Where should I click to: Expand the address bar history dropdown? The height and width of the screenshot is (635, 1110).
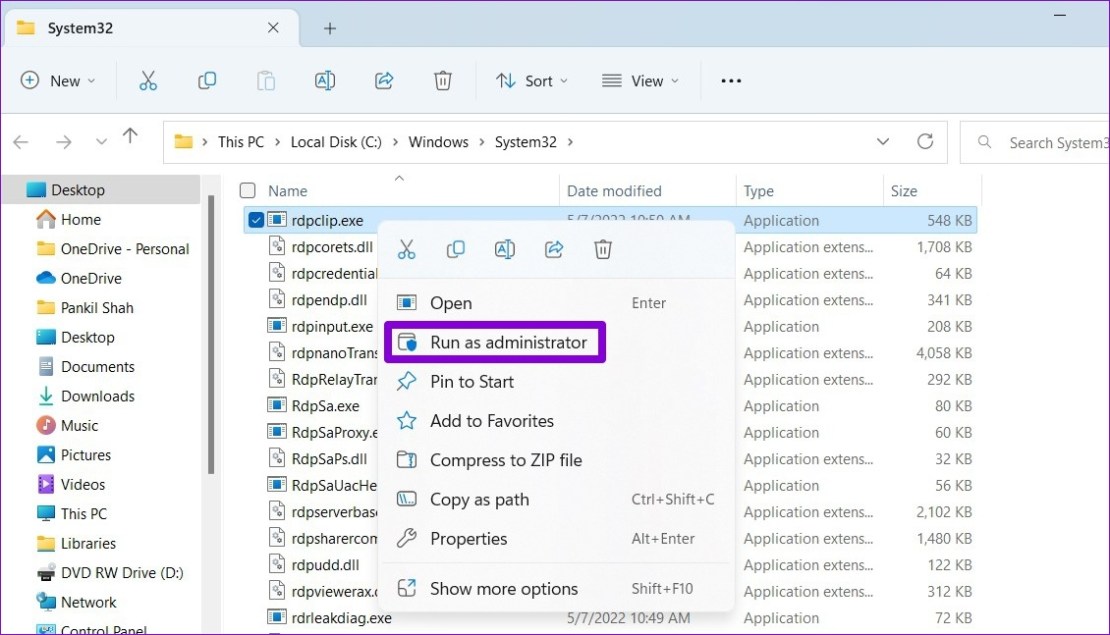[x=883, y=142]
